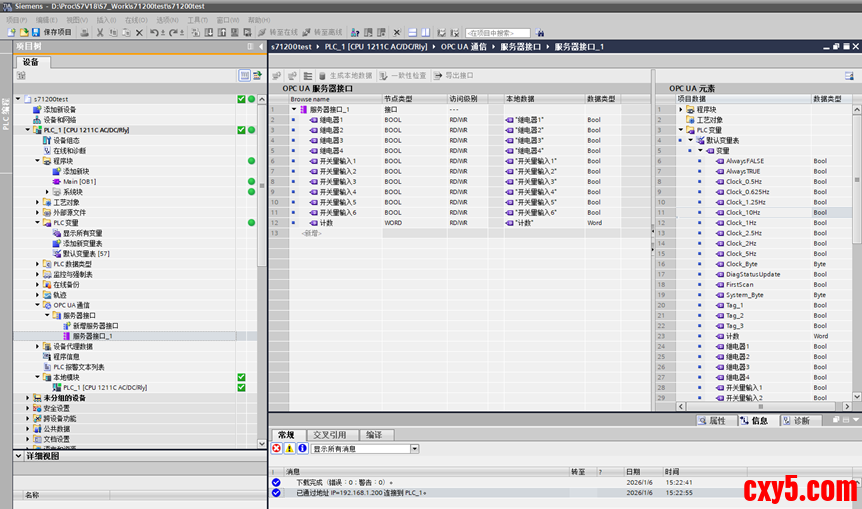This screenshot has width=862, height=509.
Task: Collapse the 程序块 folder in project tree
Action: pos(38,161)
